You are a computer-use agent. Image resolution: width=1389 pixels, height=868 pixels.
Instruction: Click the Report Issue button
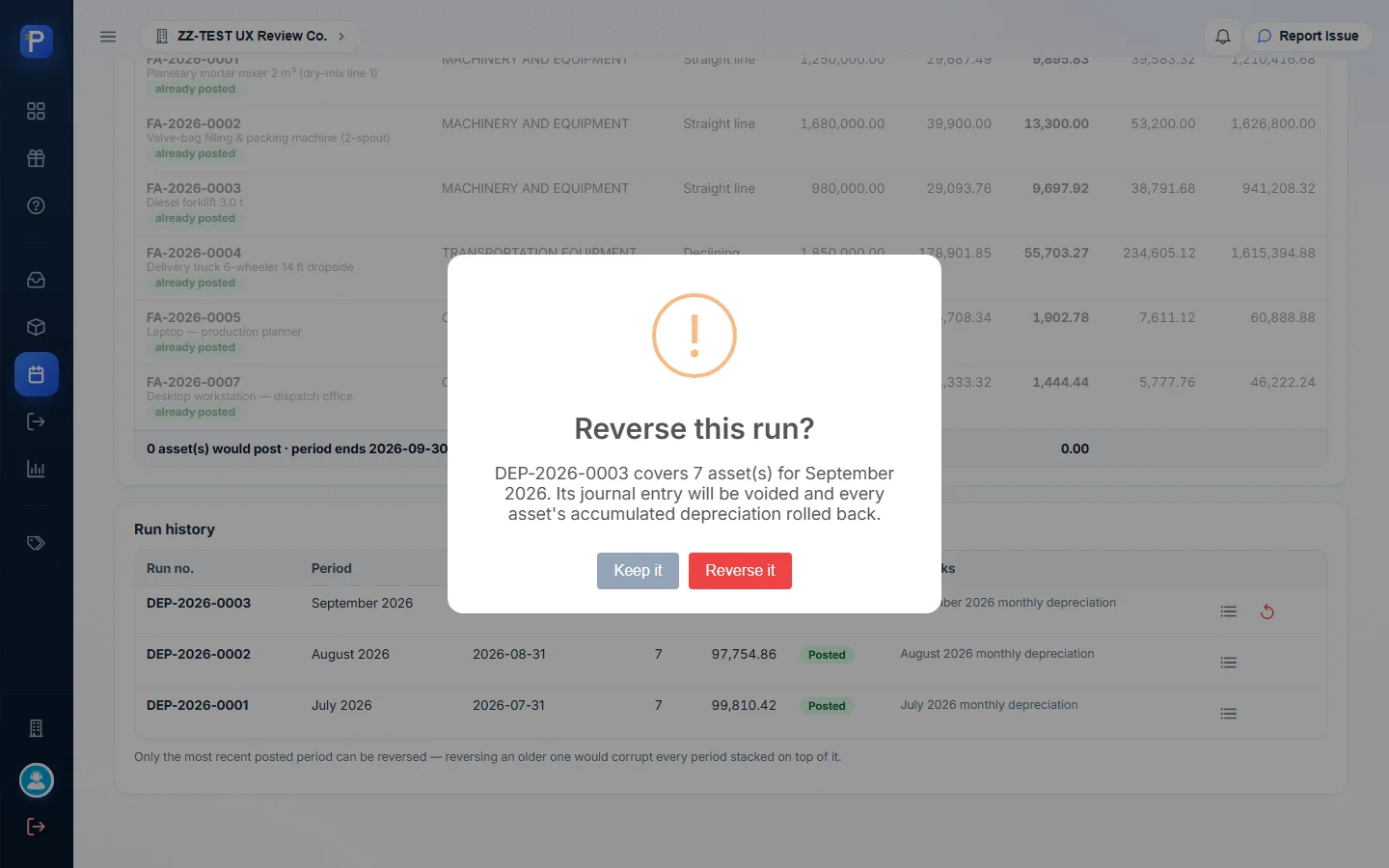pos(1308,37)
